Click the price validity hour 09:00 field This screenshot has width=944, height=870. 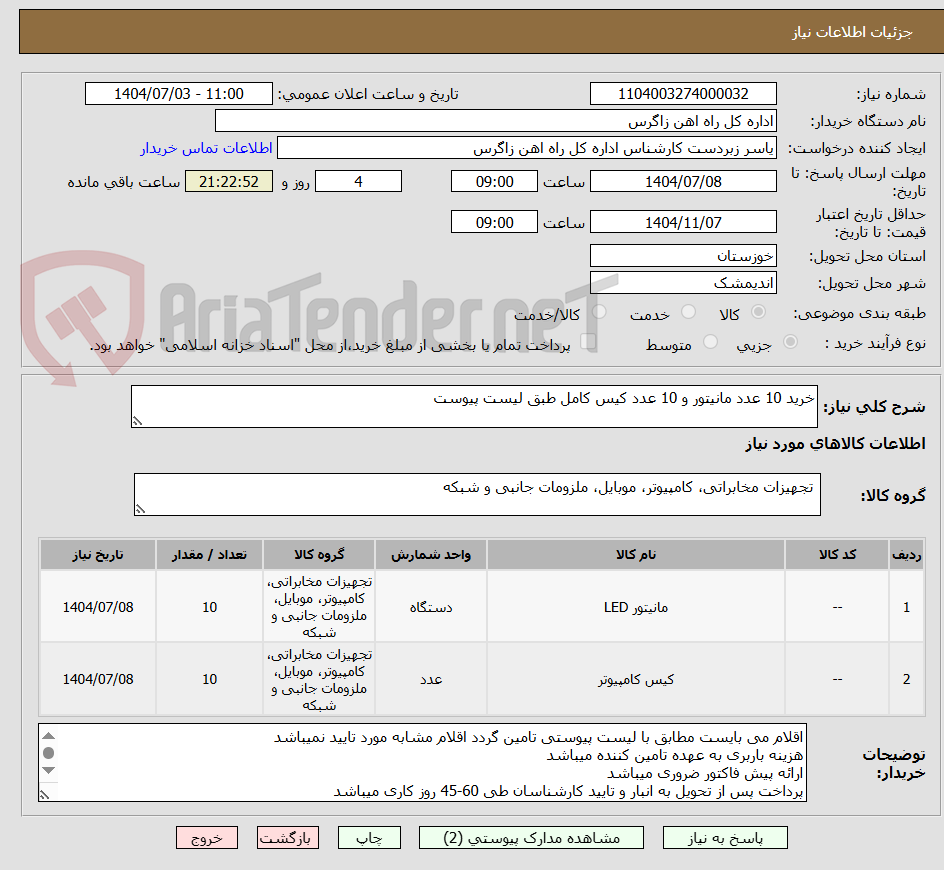494,222
